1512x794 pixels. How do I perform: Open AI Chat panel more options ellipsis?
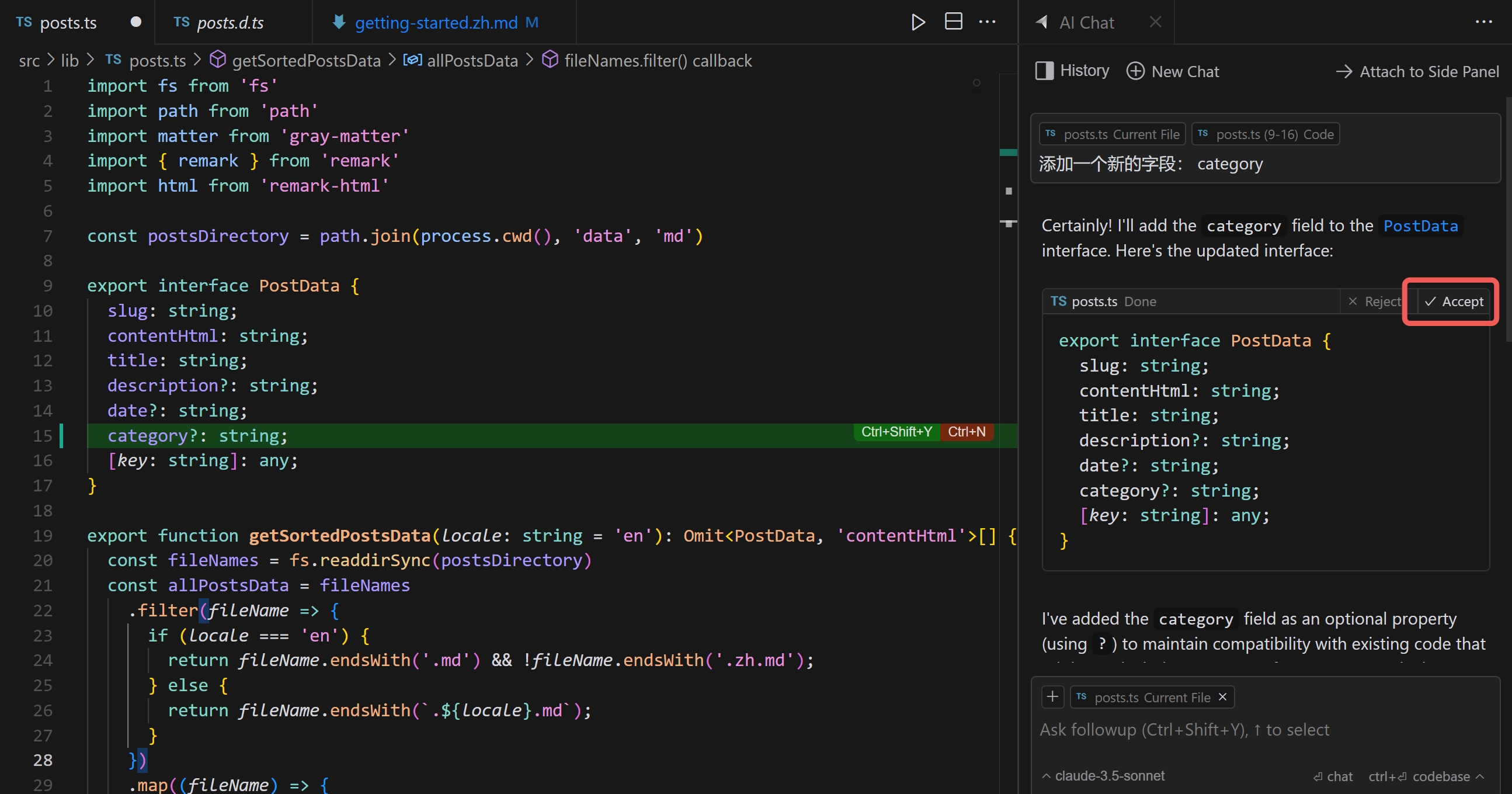click(x=1483, y=22)
